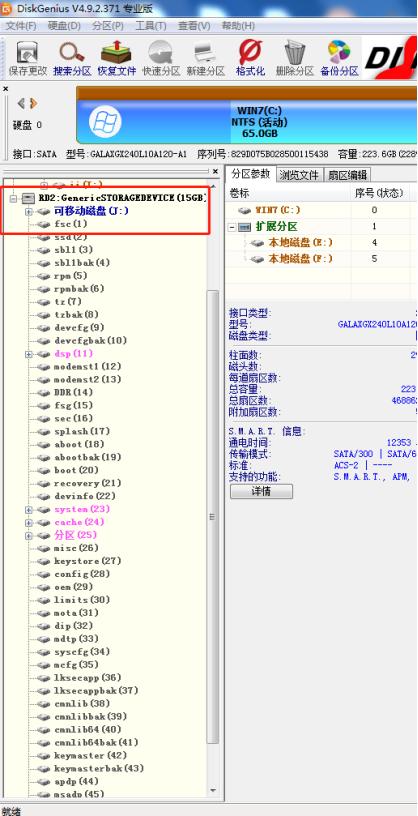
Task: Open the 分区(P) menu
Action: [x=108, y=26]
